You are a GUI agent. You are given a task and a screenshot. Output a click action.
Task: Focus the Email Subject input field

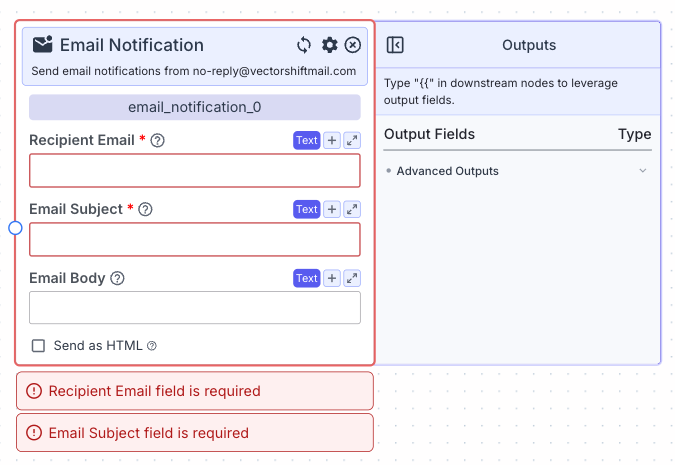click(195, 239)
